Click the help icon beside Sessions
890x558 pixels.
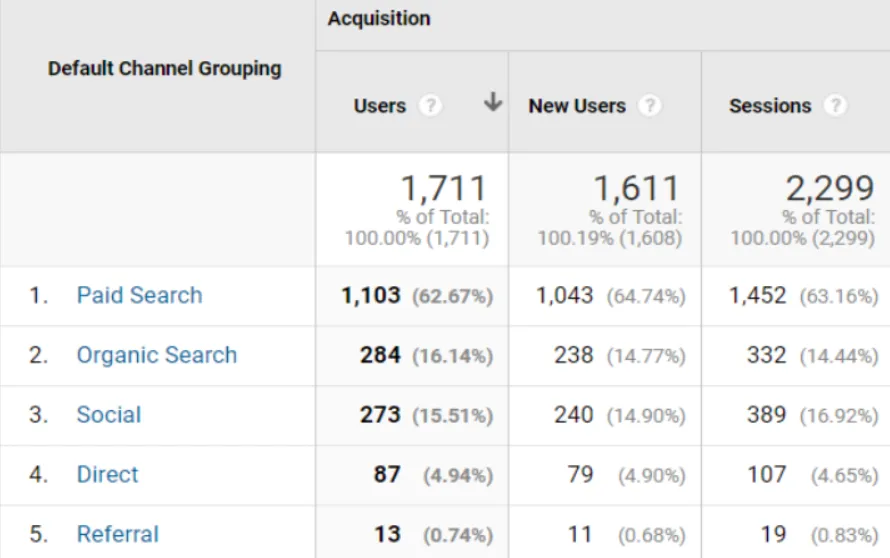(x=836, y=106)
